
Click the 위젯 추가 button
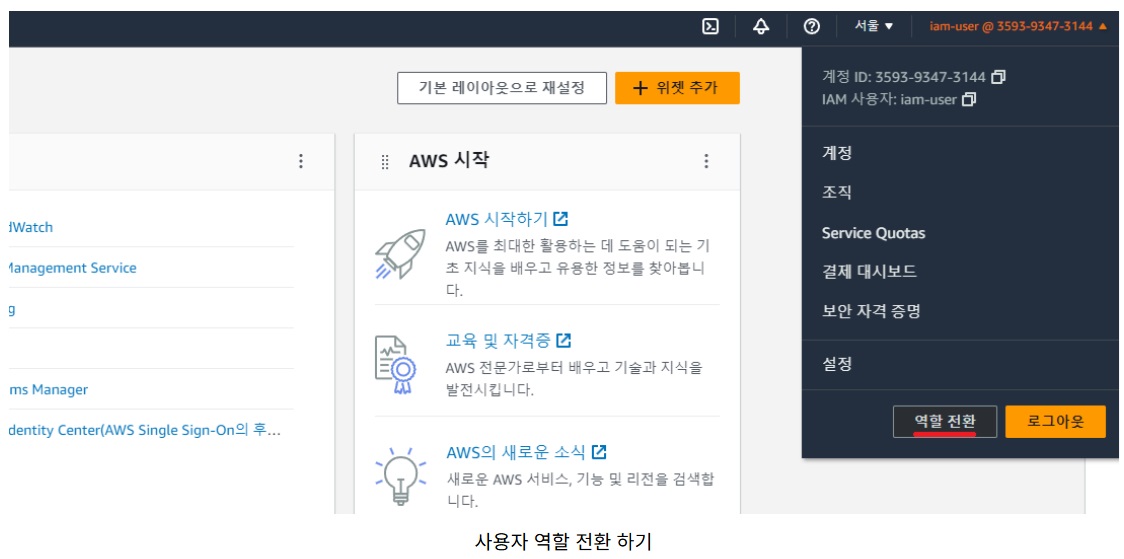pyautogui.click(x=677, y=88)
